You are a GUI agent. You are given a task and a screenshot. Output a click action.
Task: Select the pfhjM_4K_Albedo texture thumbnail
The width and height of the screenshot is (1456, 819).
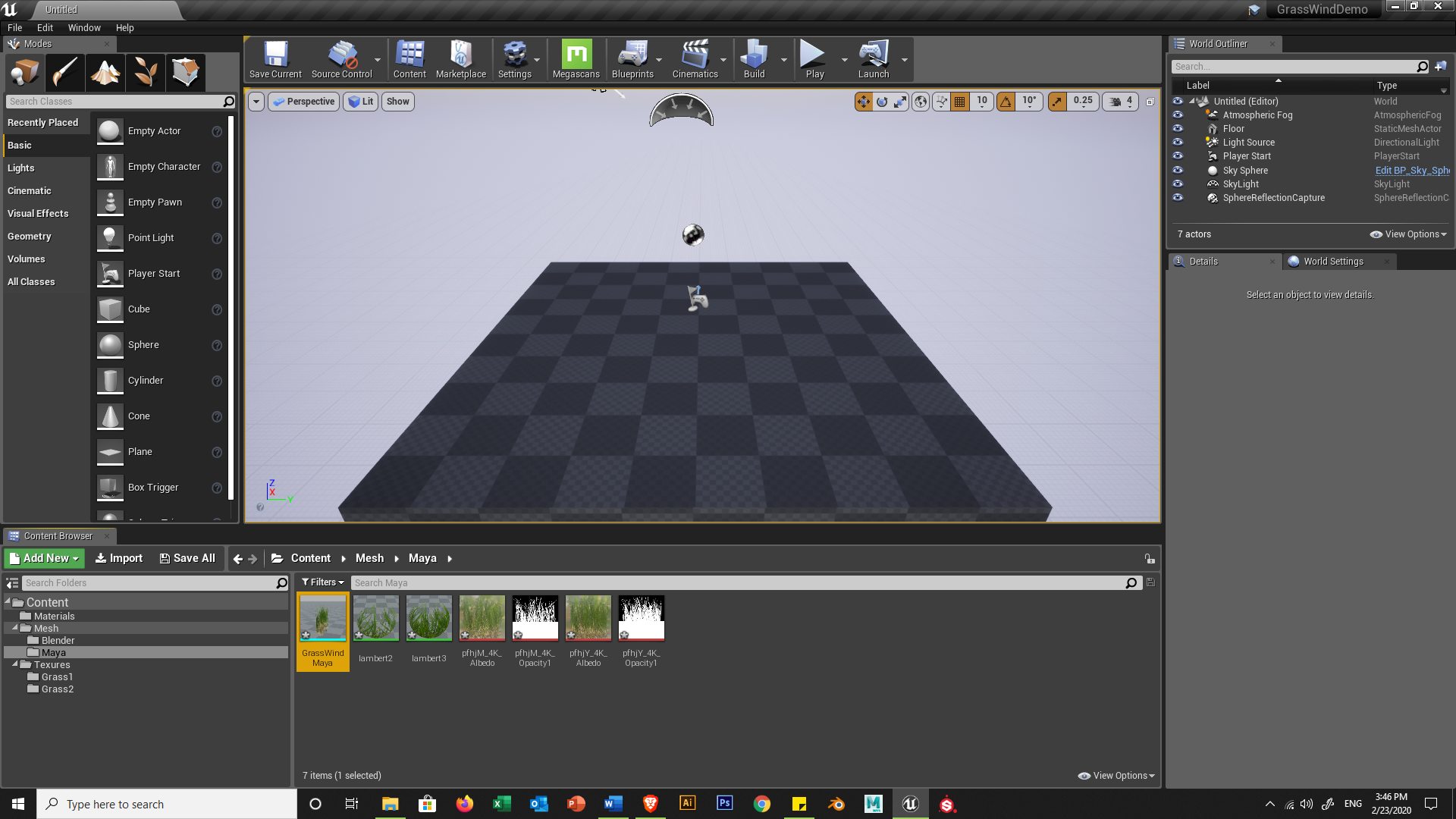click(482, 618)
